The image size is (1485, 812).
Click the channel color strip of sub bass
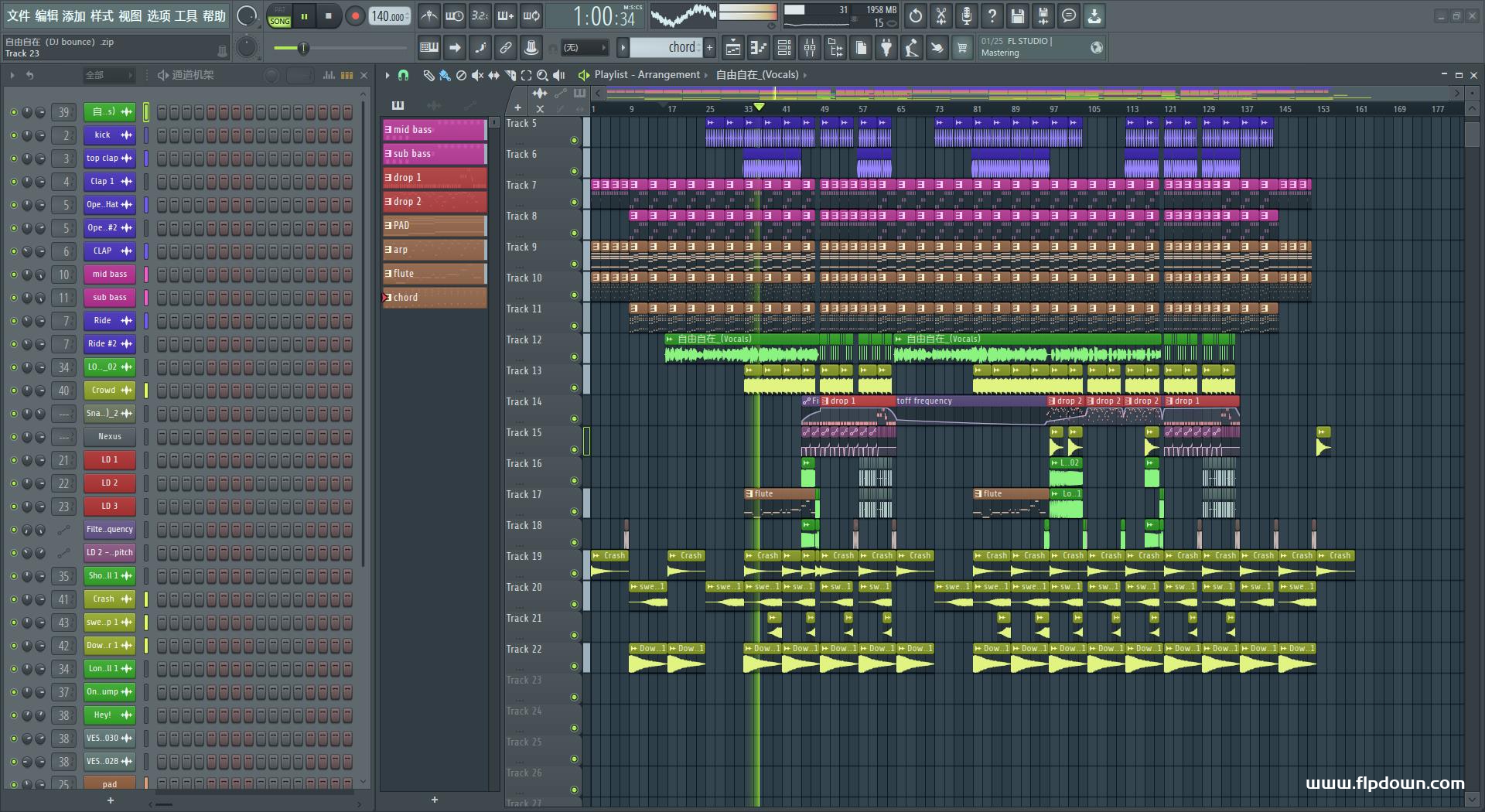[x=146, y=298]
